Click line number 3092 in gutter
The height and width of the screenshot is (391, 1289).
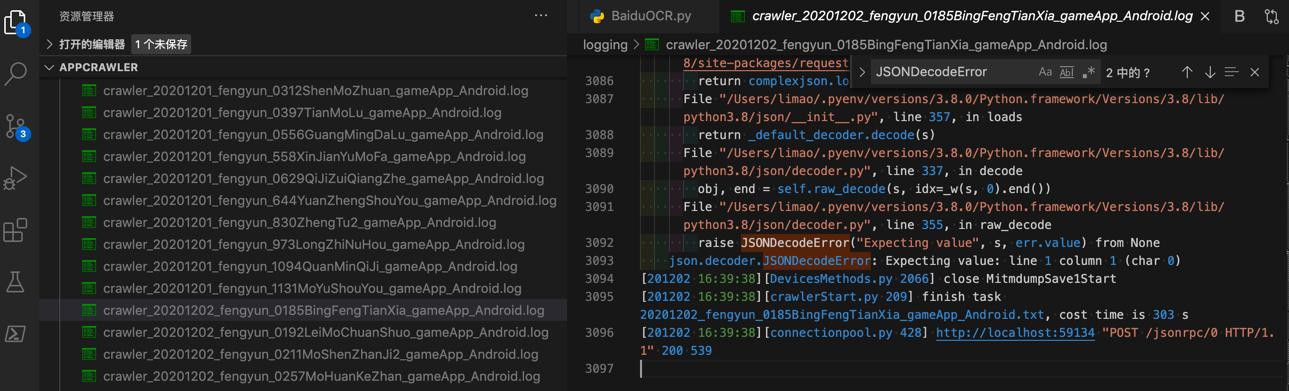click(599, 243)
